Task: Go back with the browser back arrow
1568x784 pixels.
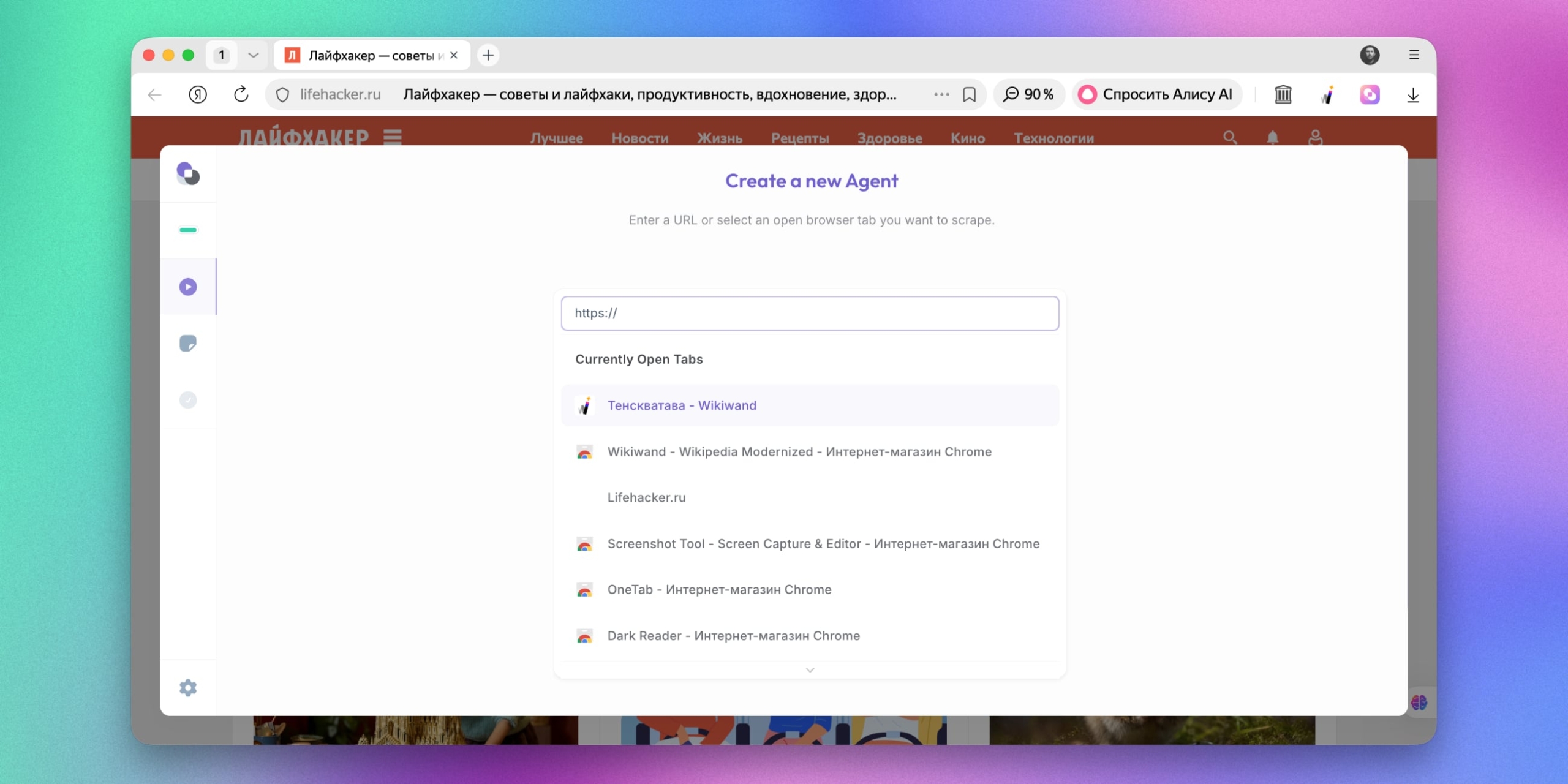Action: [154, 95]
